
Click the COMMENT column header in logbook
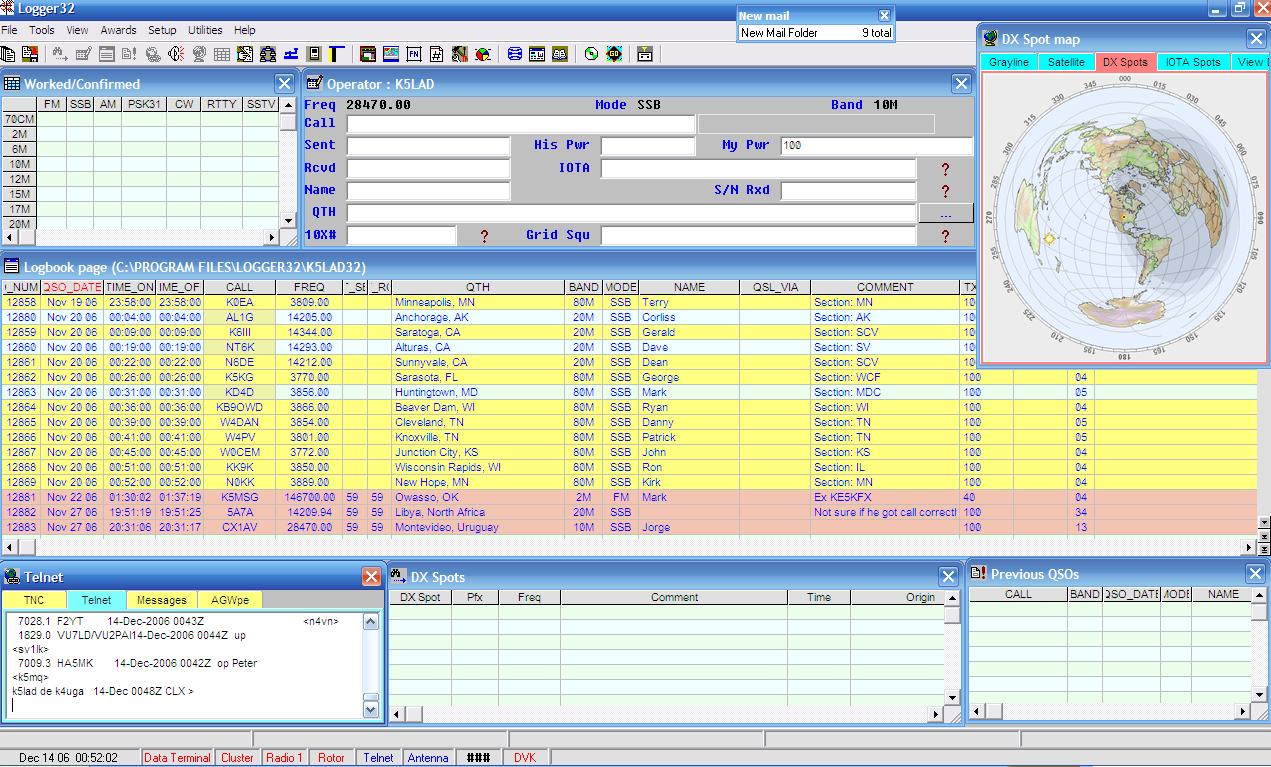(885, 287)
